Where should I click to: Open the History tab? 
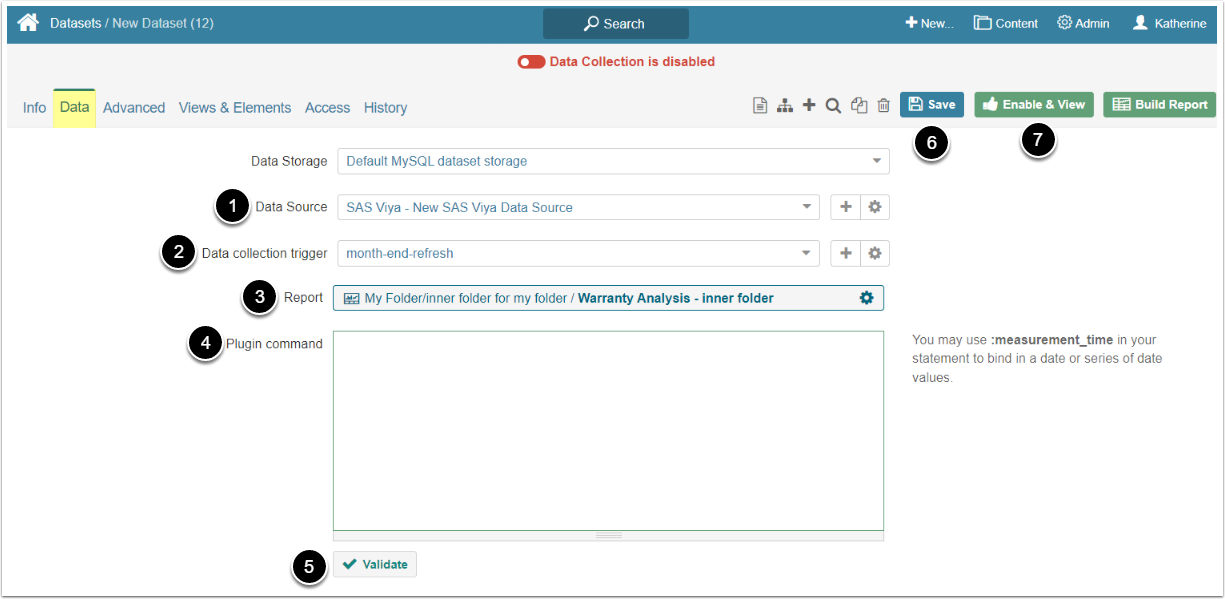[x=385, y=108]
